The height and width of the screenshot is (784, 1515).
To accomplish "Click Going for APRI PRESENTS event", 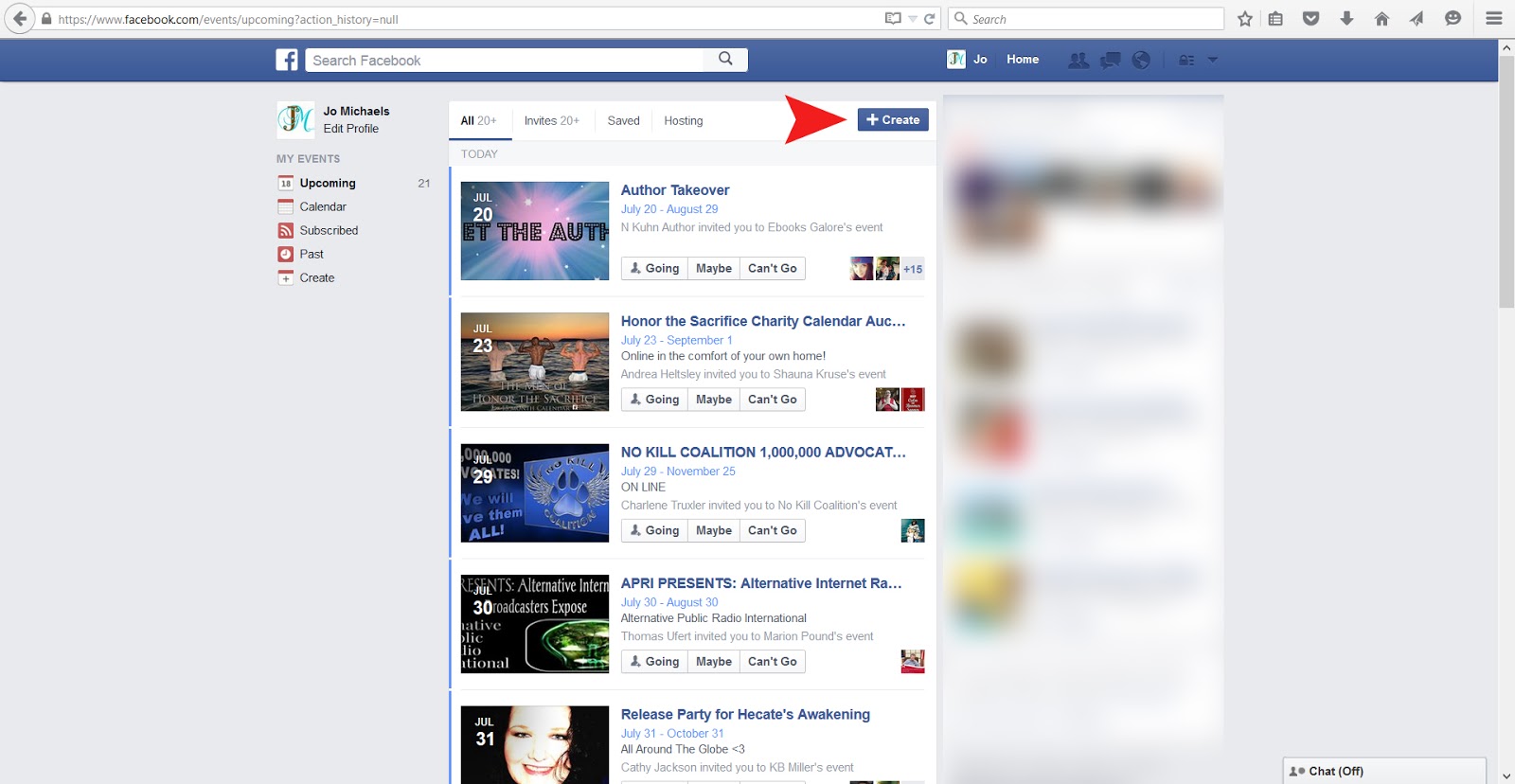I will click(654, 662).
